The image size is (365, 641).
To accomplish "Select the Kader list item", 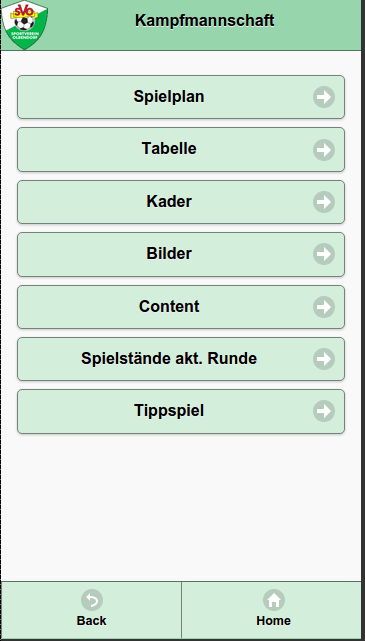I will pos(181,202).
